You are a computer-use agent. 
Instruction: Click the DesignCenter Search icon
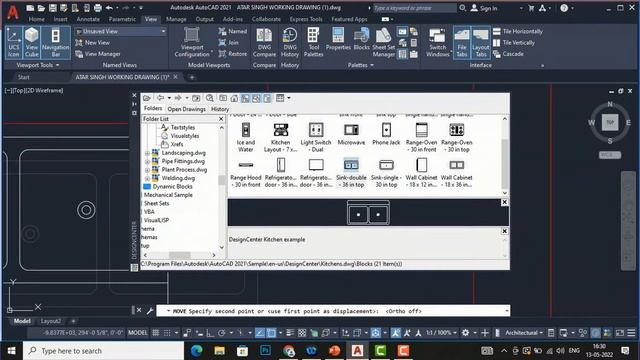click(x=209, y=98)
